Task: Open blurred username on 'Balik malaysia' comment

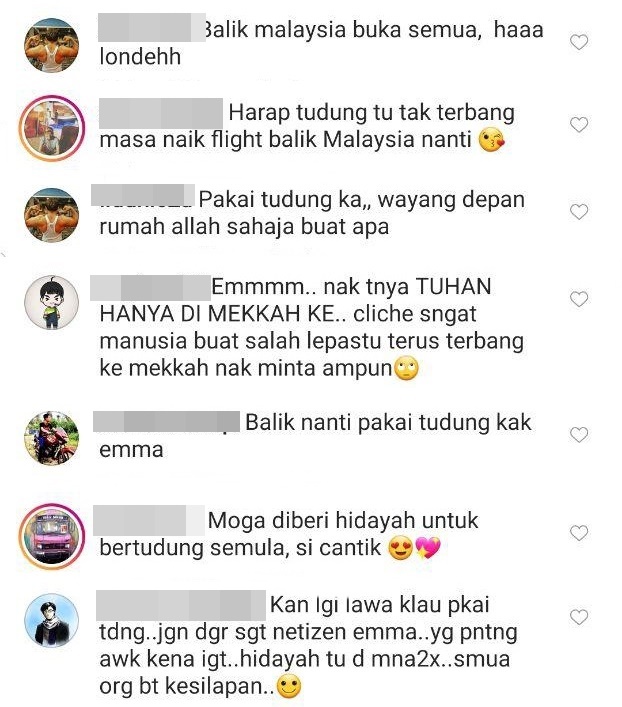Action: tap(152, 28)
